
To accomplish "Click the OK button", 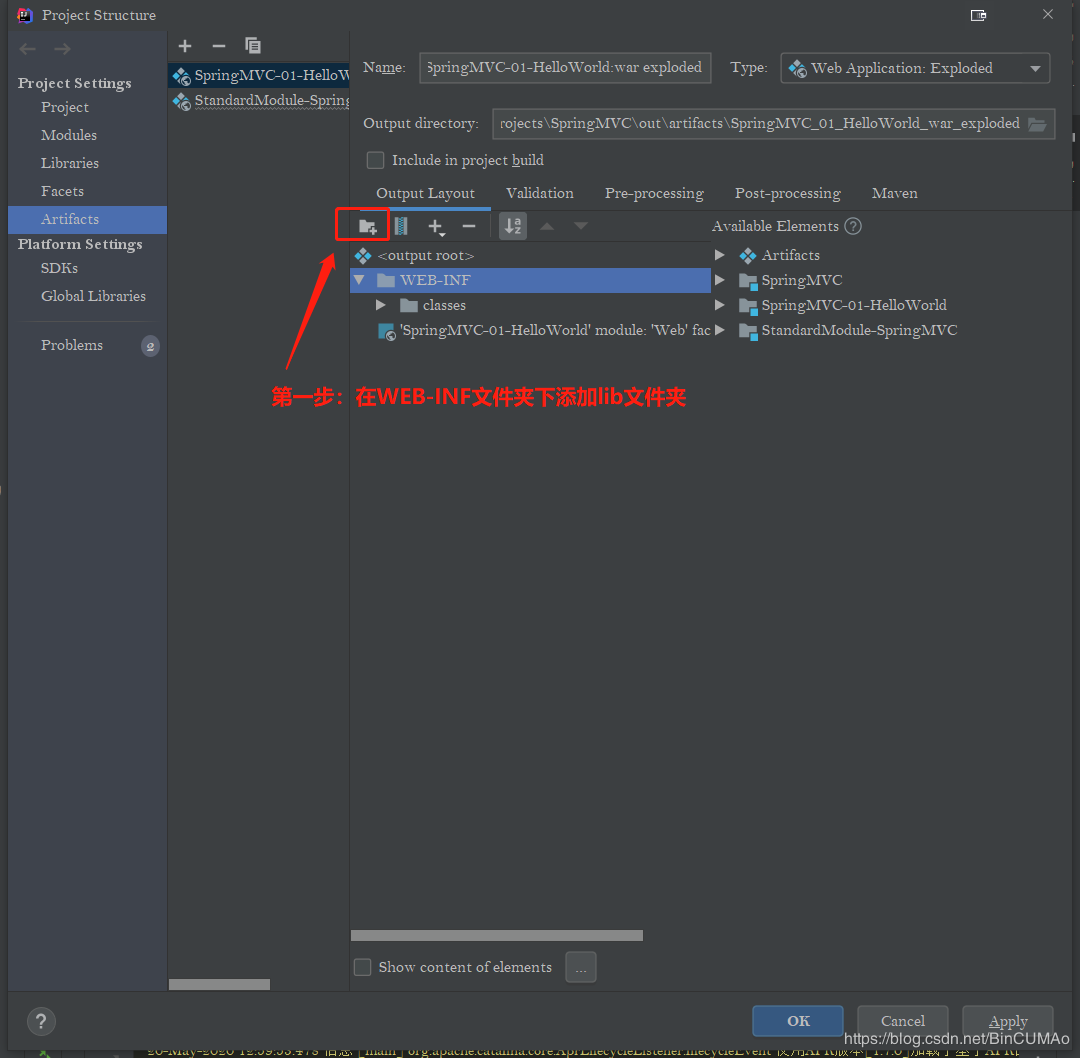I will point(798,1021).
